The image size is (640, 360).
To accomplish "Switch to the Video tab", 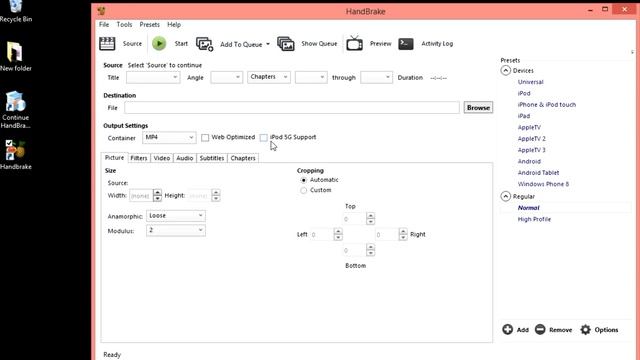I will [162, 158].
